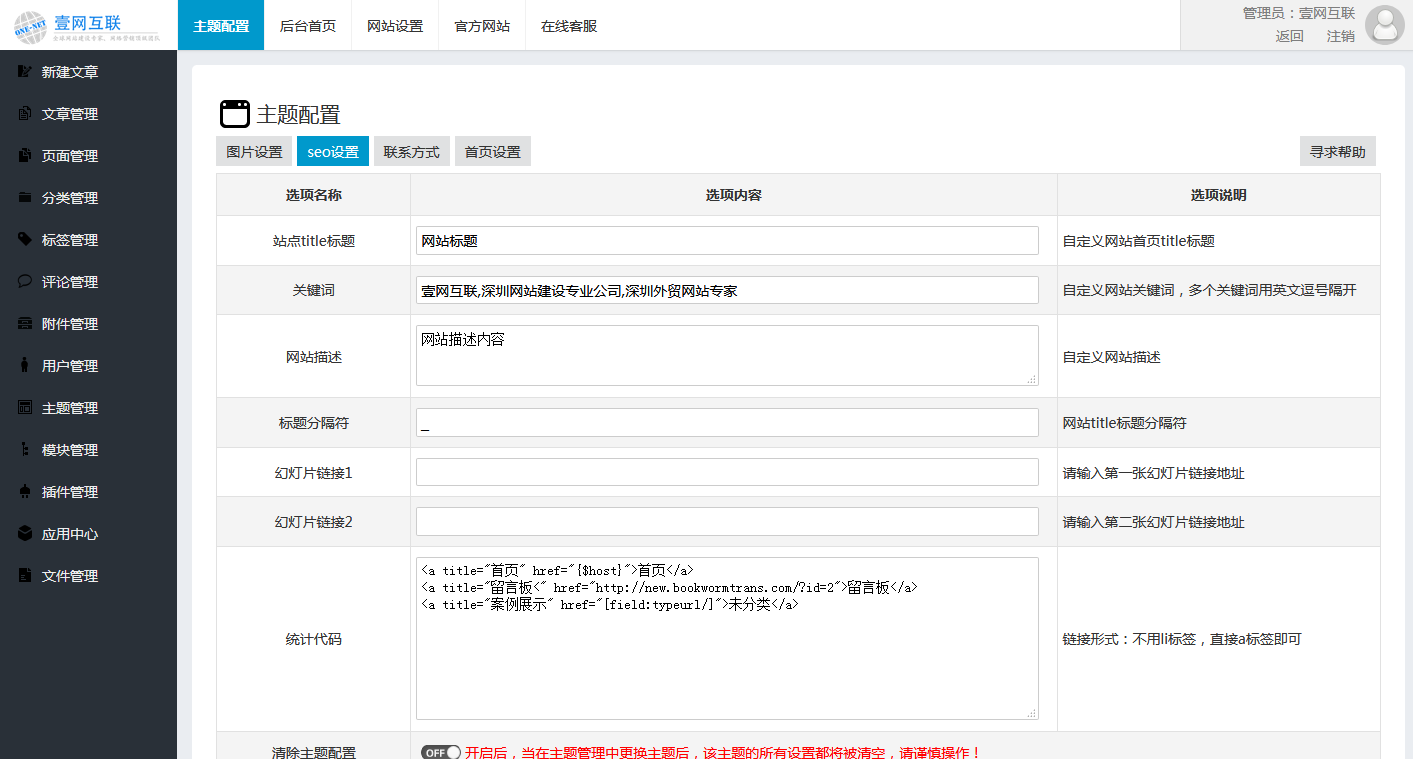Viewport: 1413px width, 759px height.
Task: Click the 自定义网站首页title标题 description text
Action: coord(1139,241)
